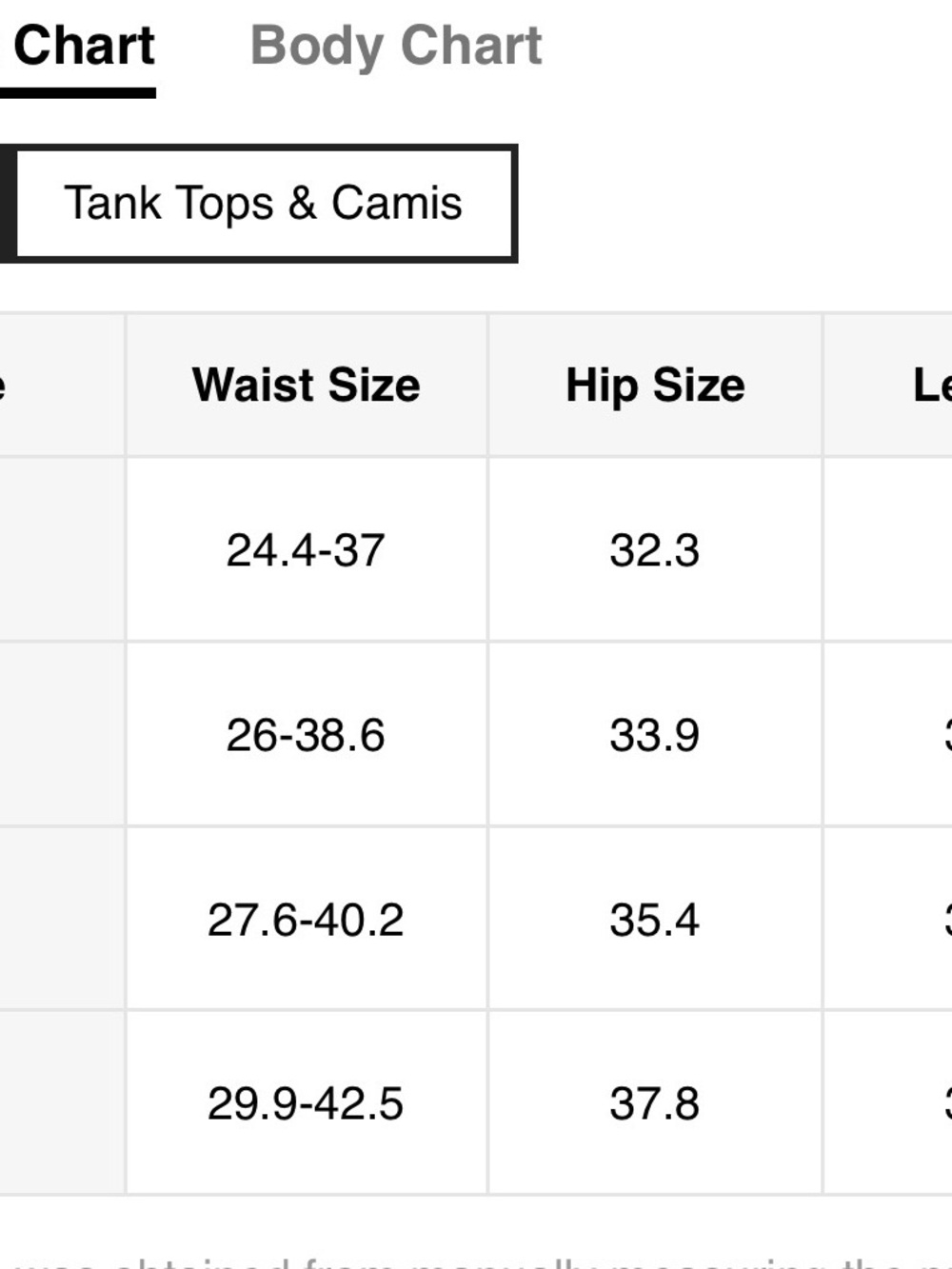Click the Hip Size column header
The image size is (952, 1269).
(655, 385)
